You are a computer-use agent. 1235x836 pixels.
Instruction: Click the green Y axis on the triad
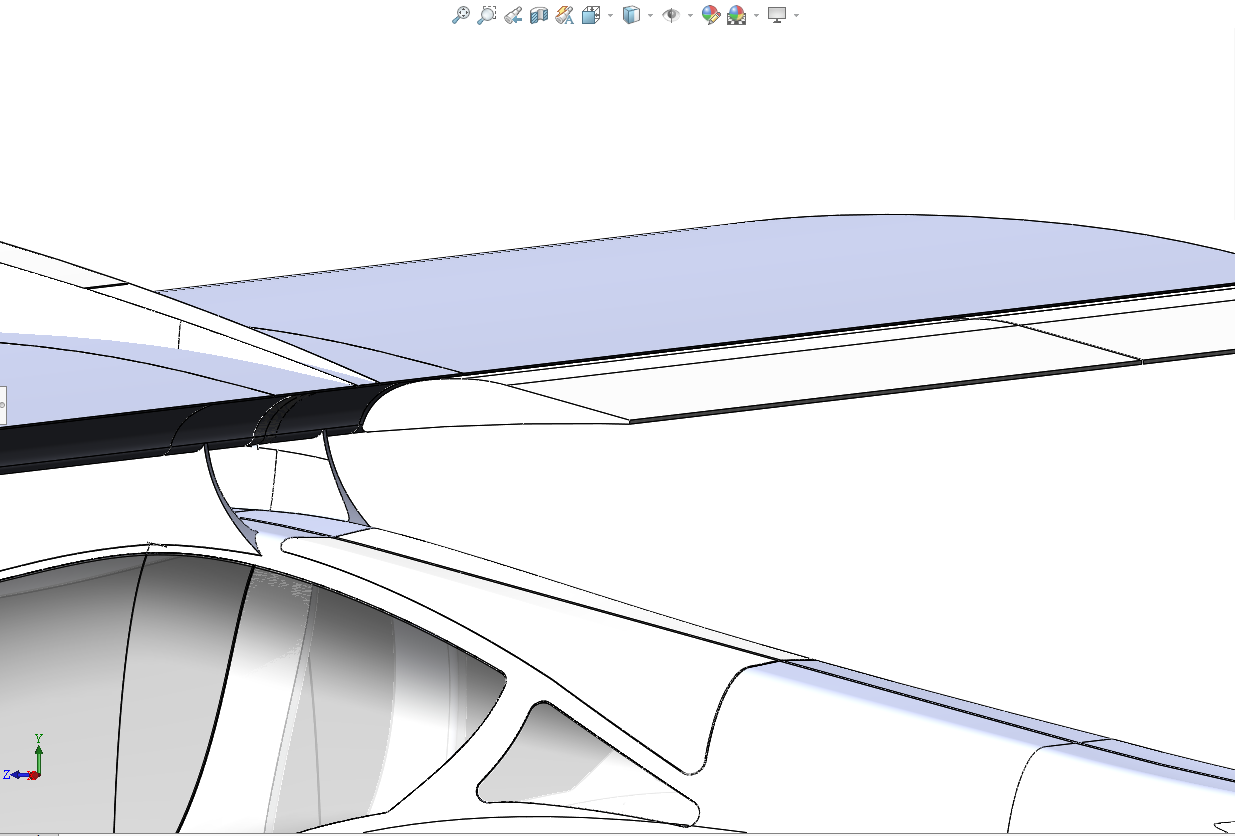[x=38, y=752]
